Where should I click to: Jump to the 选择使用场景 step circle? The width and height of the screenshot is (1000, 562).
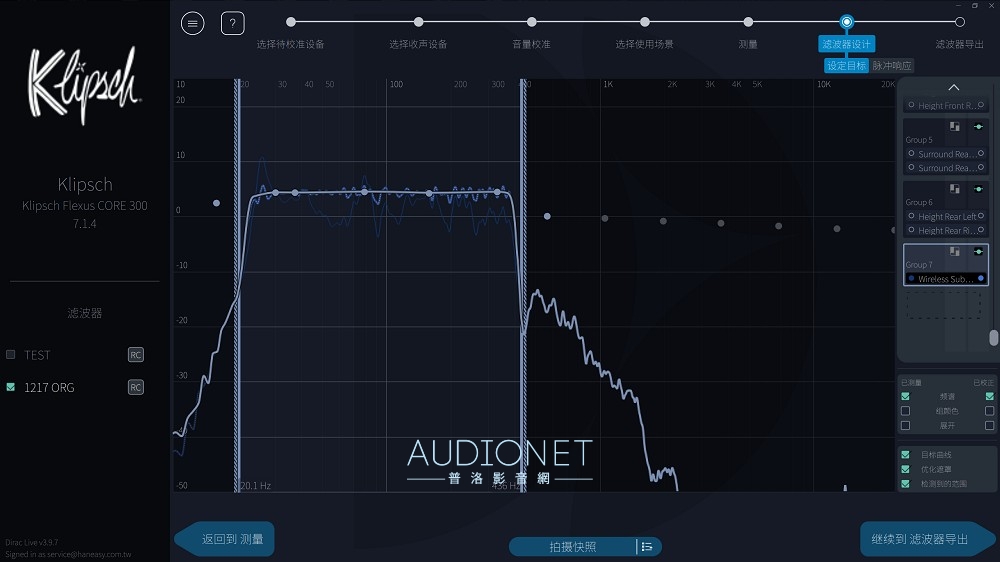[645, 22]
